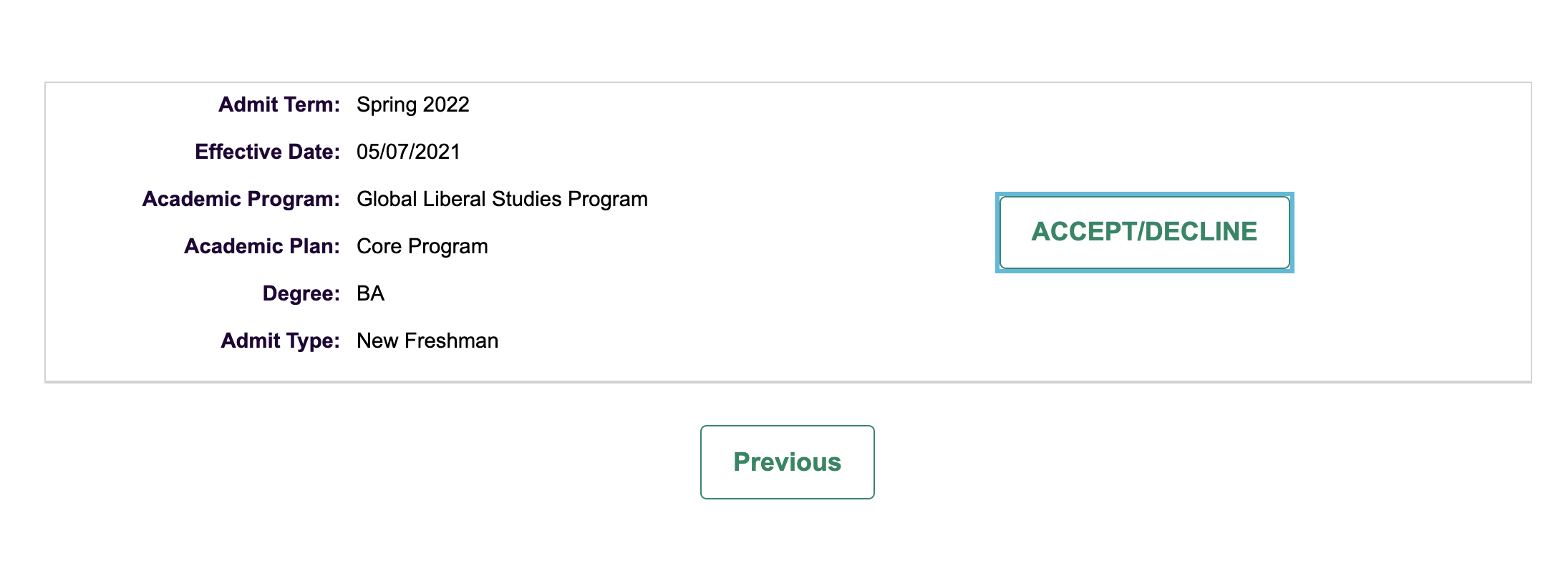Select the Global Liberal Studies Program text
Viewport: 1568px width, 581px height.
point(502,199)
